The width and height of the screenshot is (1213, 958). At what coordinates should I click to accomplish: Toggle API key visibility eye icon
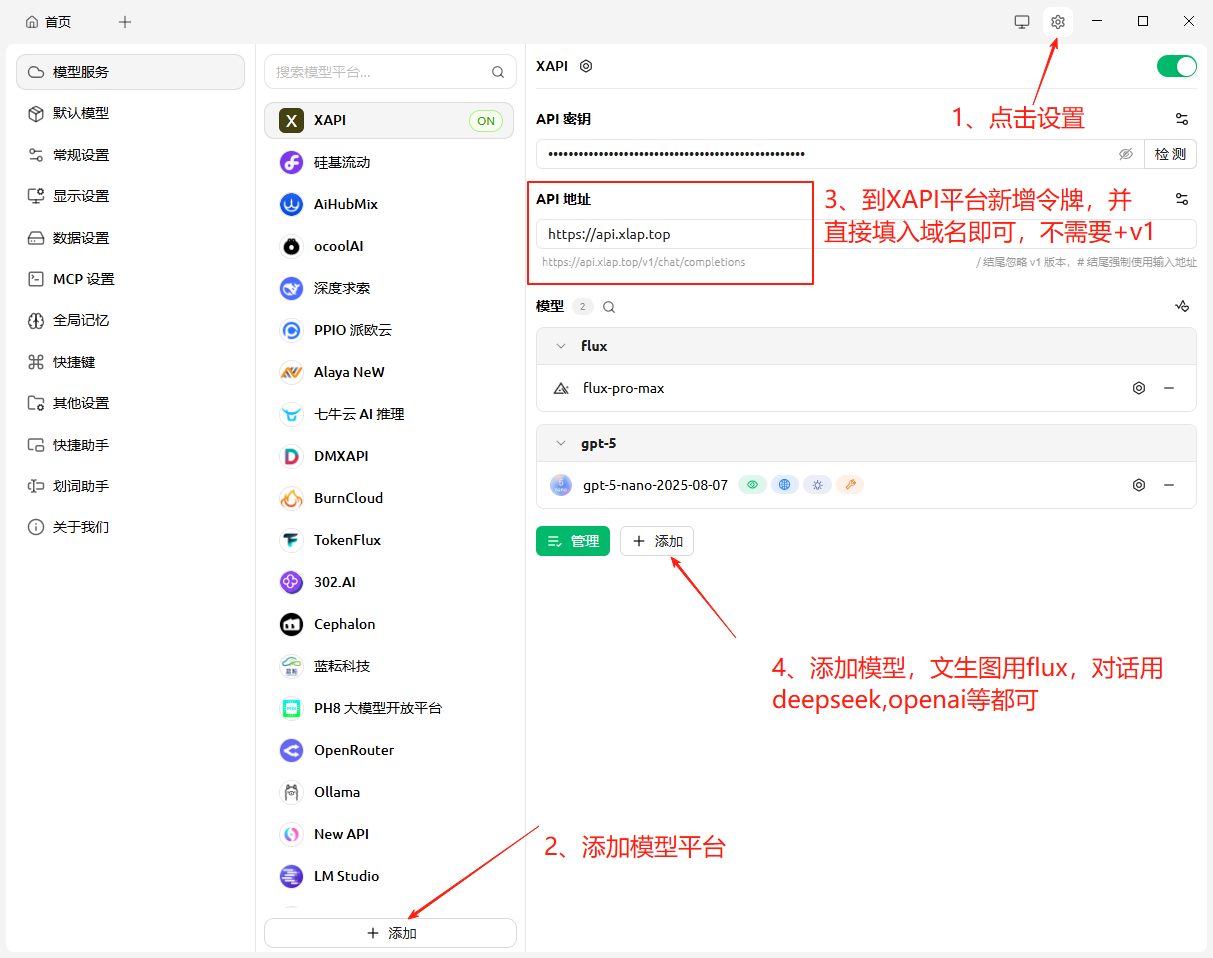(1126, 154)
